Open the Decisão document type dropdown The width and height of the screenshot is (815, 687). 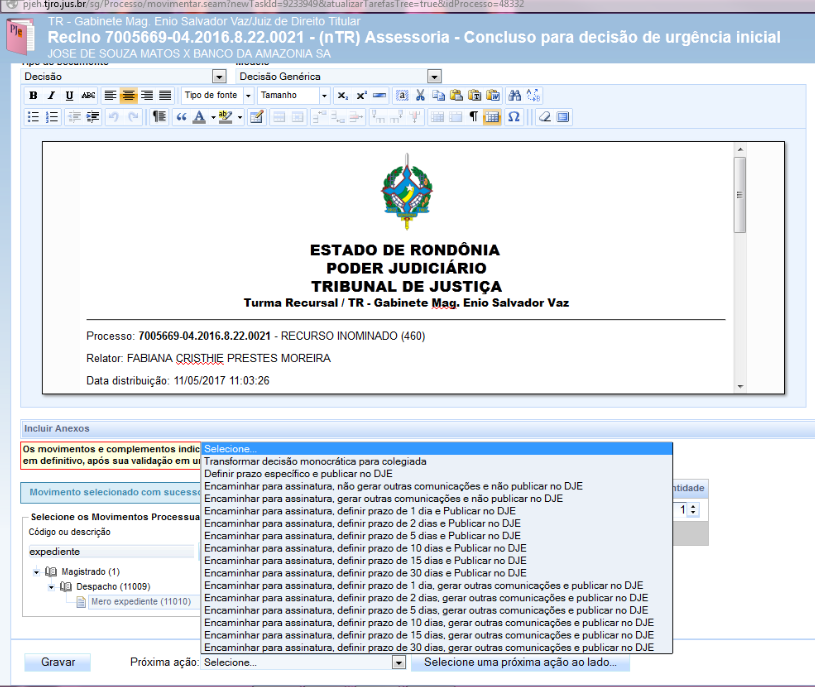219,76
